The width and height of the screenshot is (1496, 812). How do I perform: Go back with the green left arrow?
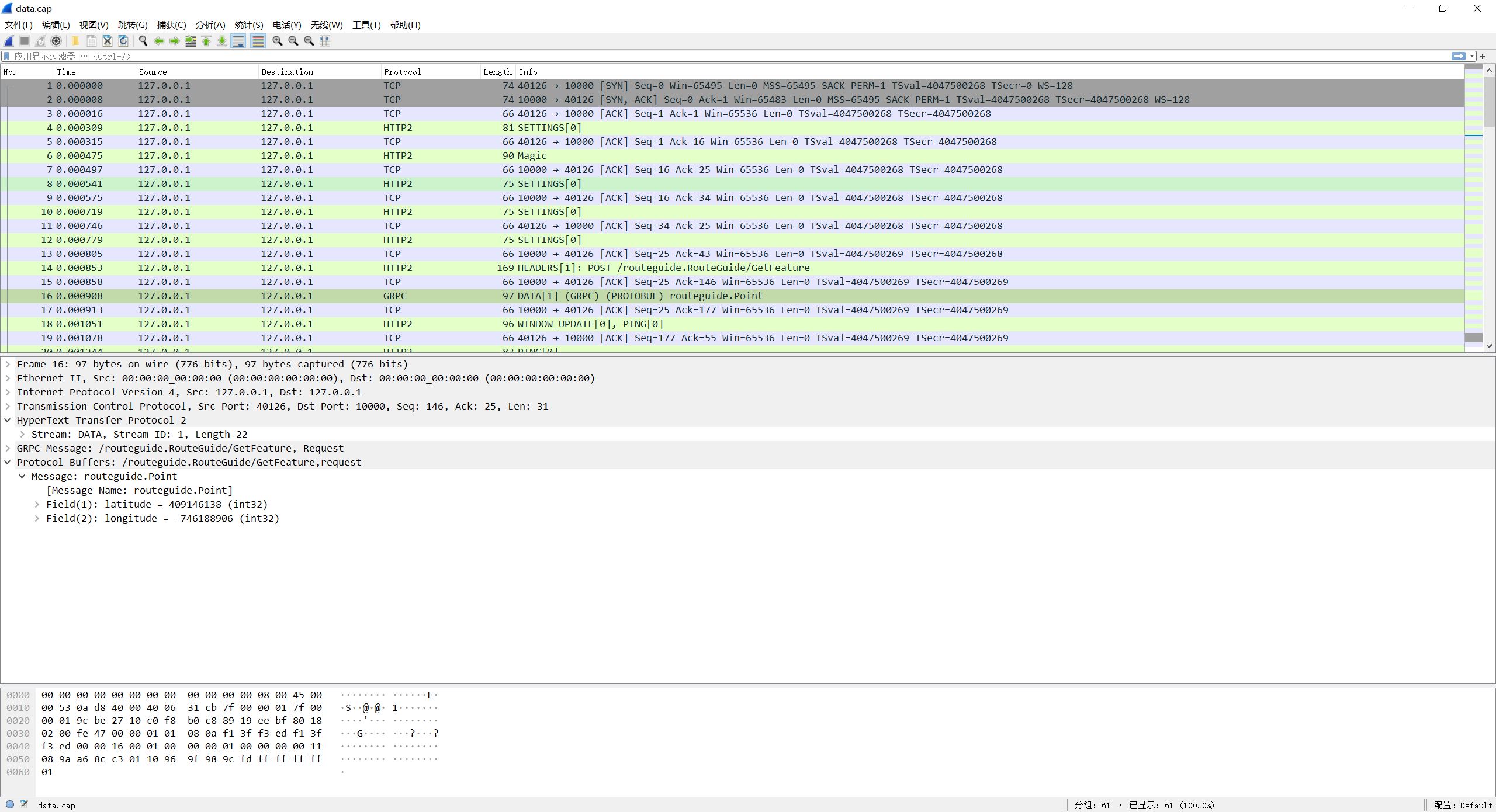pos(158,41)
